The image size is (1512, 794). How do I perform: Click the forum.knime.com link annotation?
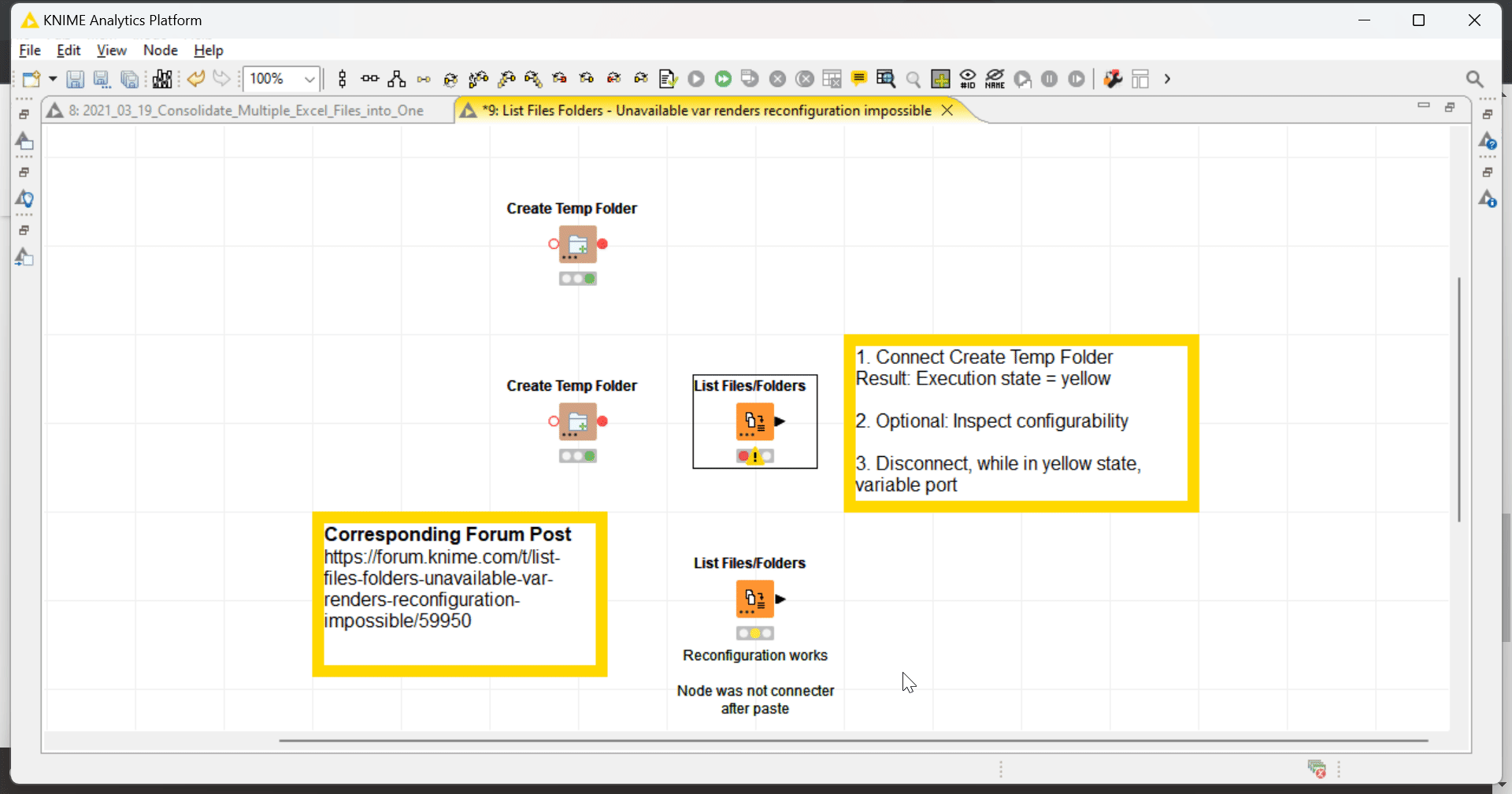[x=441, y=588]
